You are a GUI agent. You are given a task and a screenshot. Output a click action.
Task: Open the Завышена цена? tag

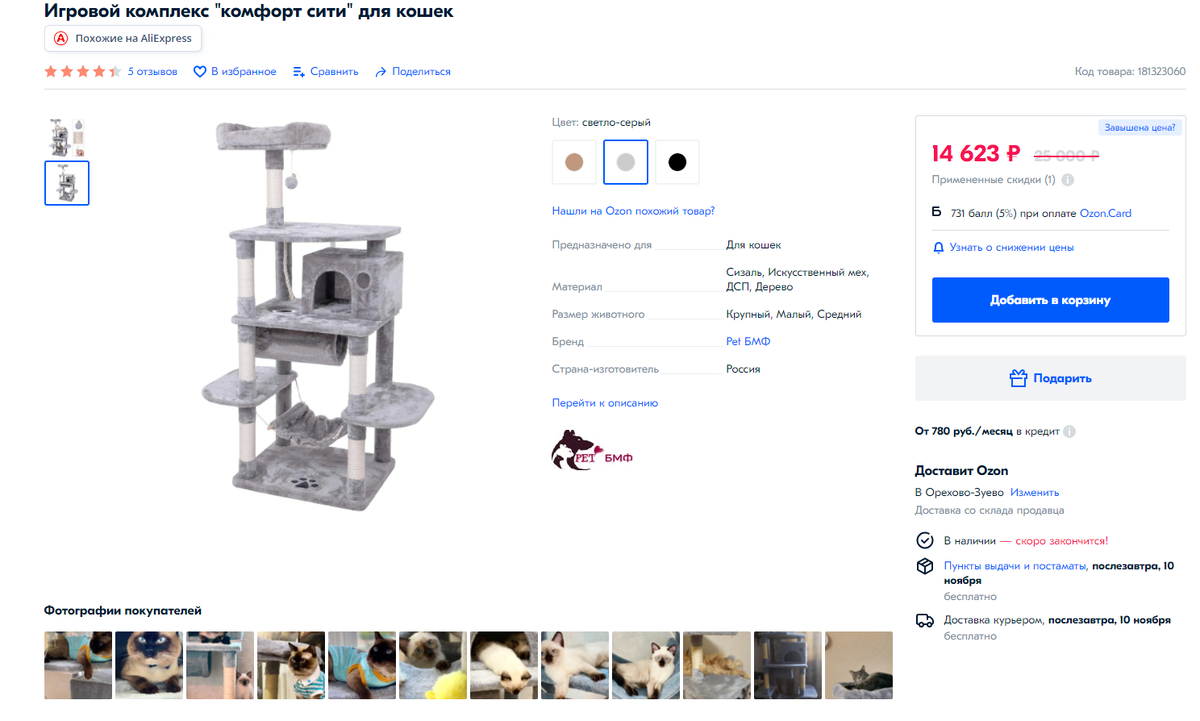click(x=1139, y=127)
